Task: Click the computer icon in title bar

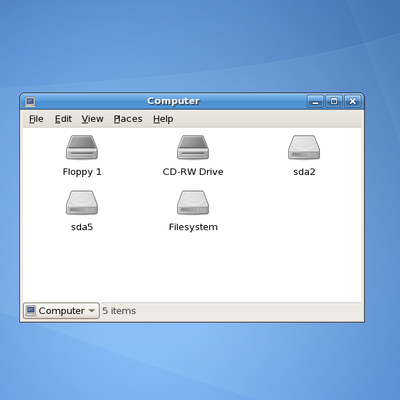Action: (30, 101)
